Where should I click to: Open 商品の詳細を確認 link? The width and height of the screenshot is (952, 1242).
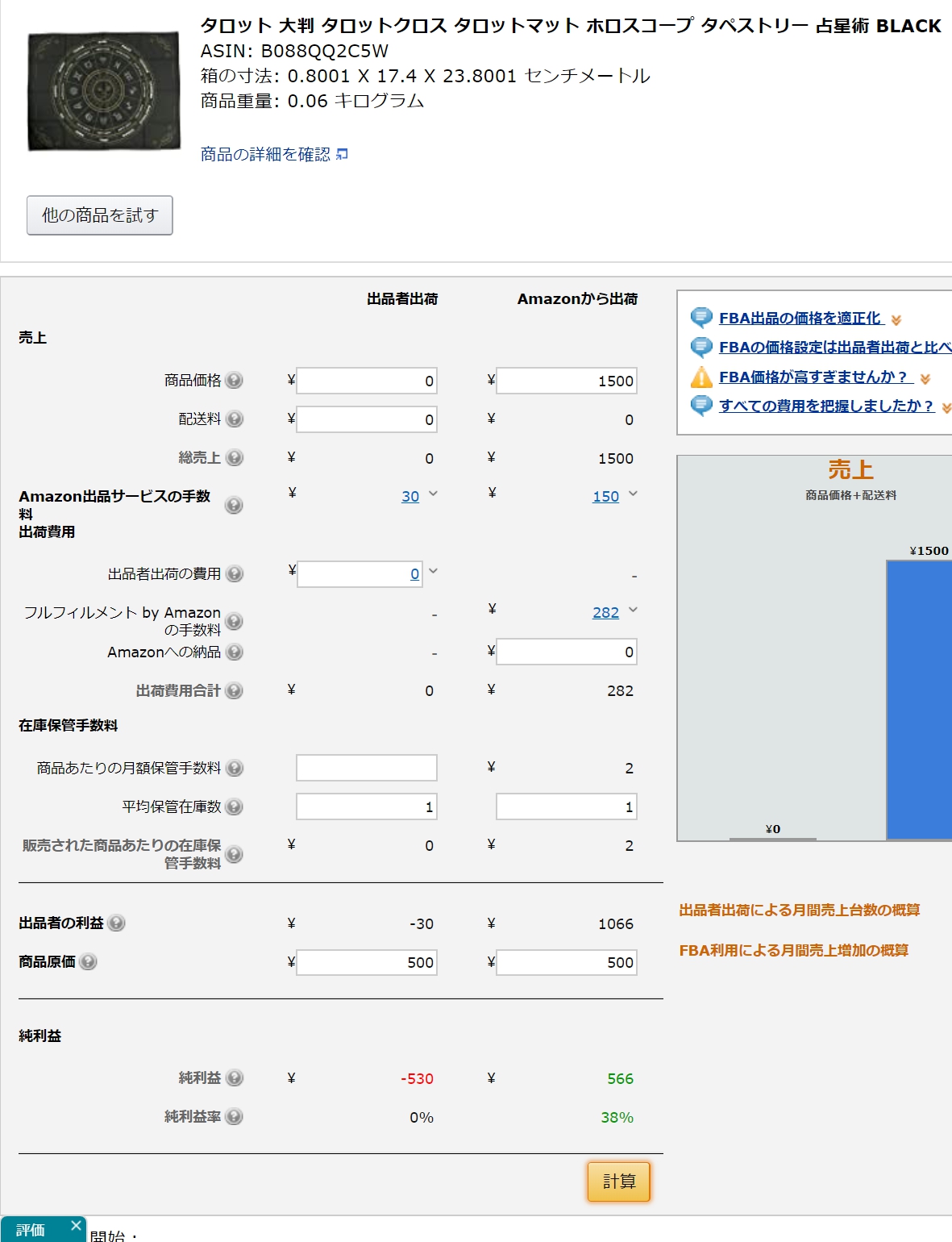(265, 154)
